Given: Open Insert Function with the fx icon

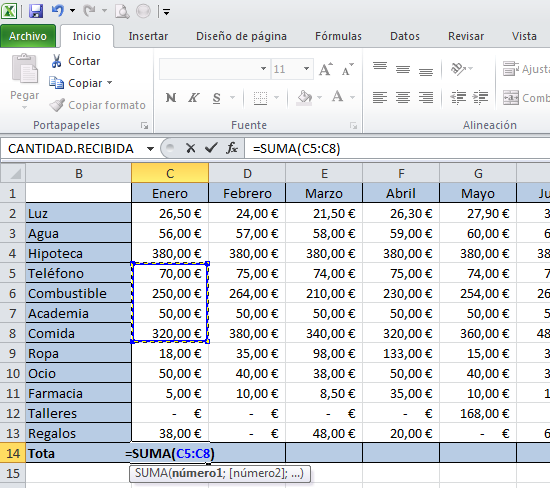Looking at the screenshot, I should click(232, 148).
